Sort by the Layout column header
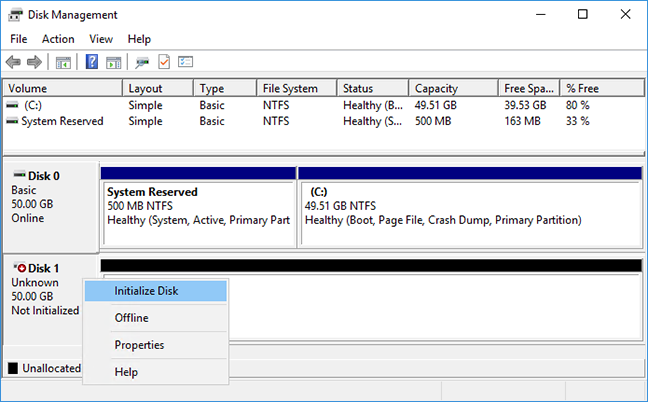648x402 pixels. pos(158,88)
